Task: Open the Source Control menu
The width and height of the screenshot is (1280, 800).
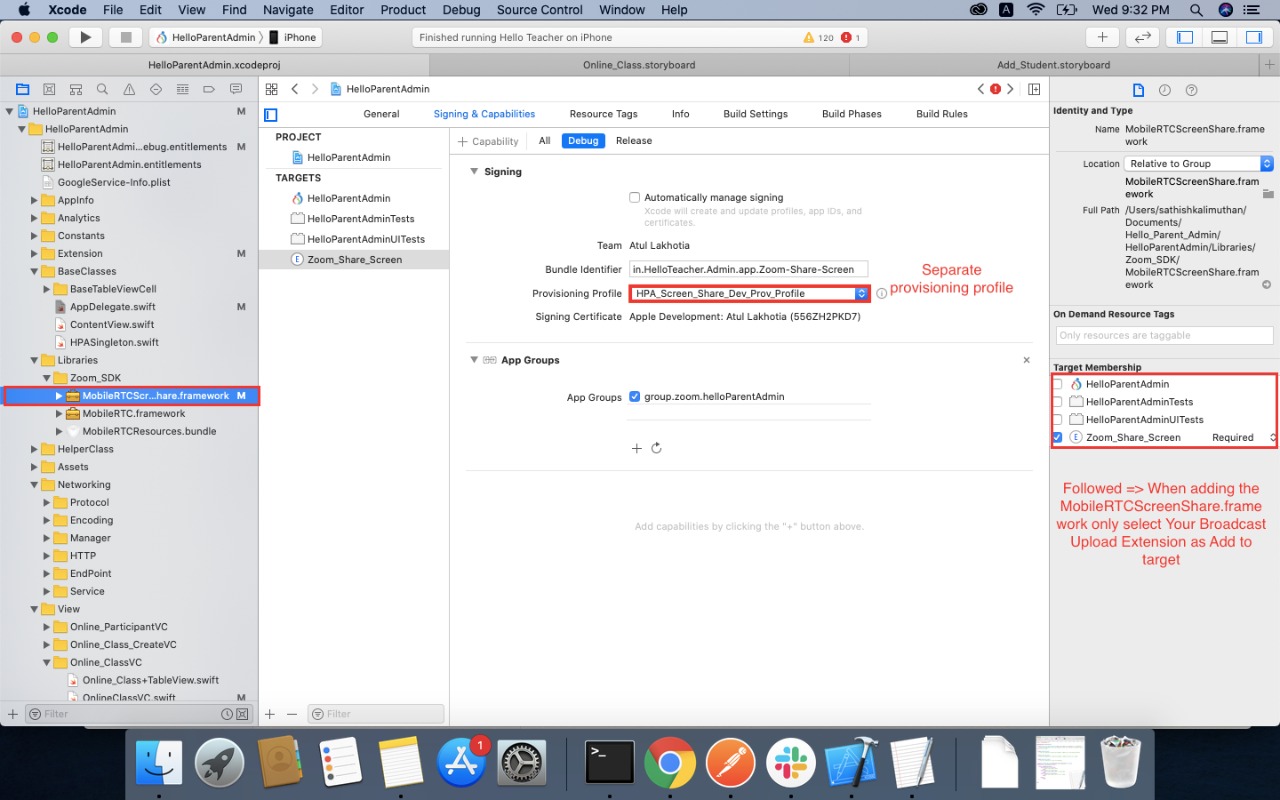Action: coord(539,10)
